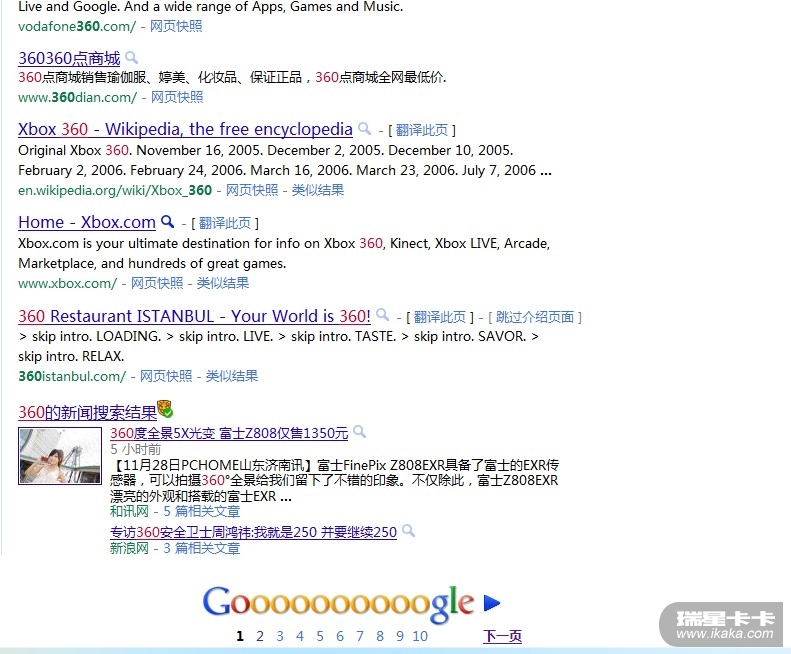Click the vodafone360.com/ URL text
Screen dimensions: 791x654
pyautogui.click(x=77, y=26)
